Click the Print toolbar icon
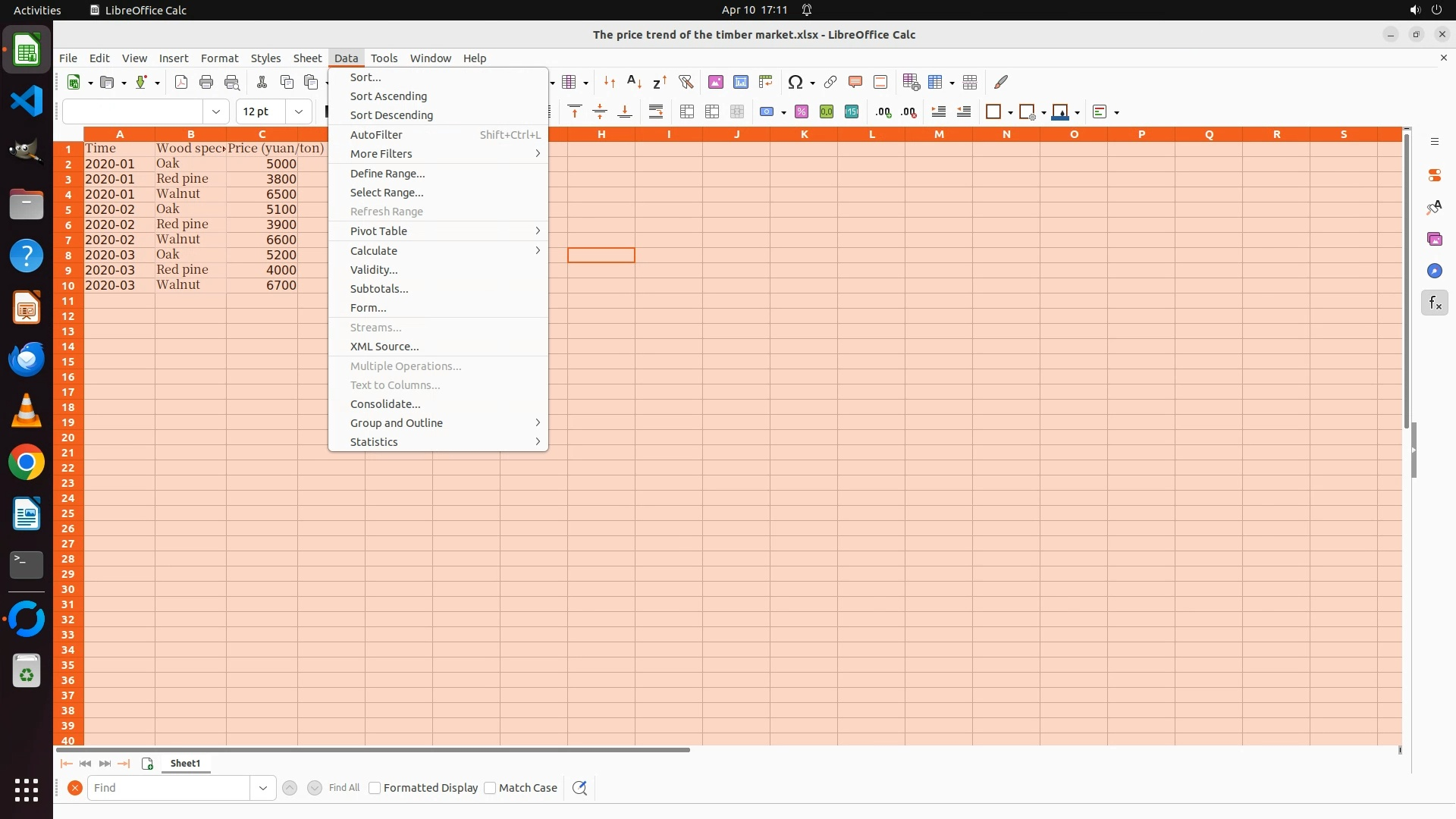Screen dimensions: 1456x819 click(206, 82)
